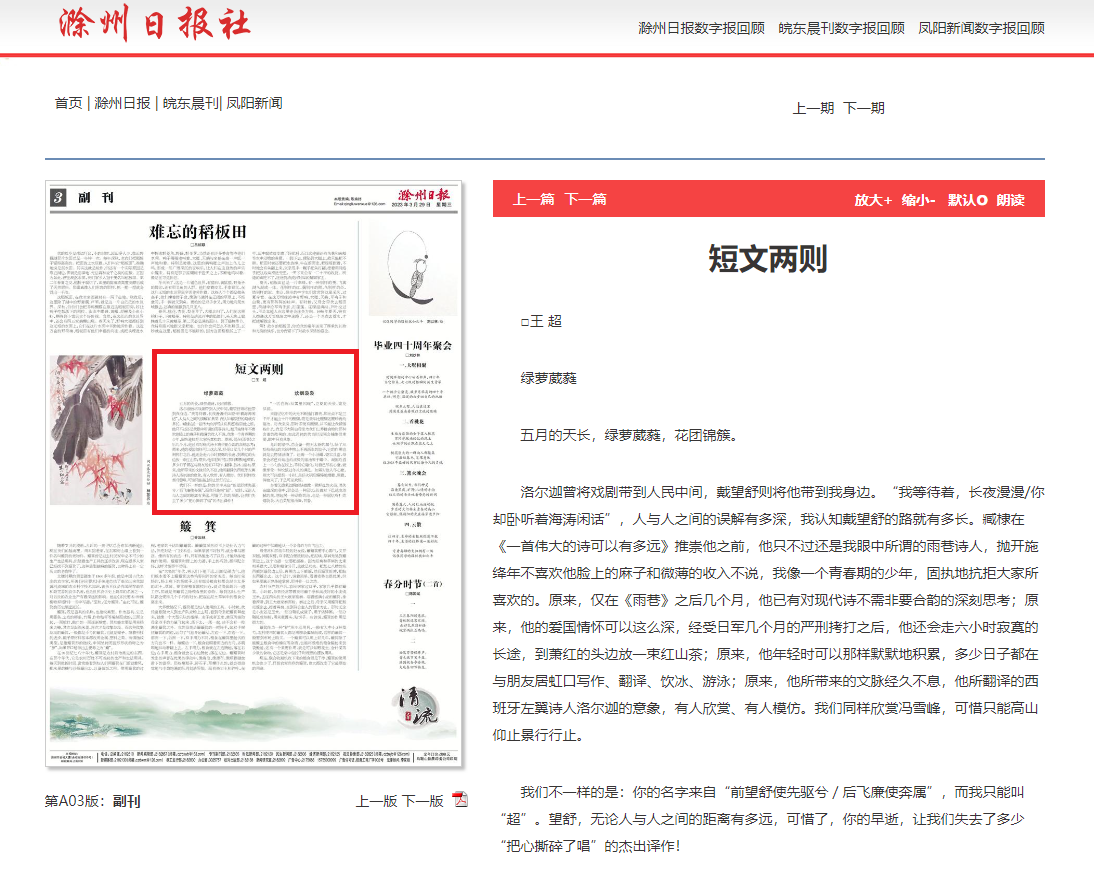The width and height of the screenshot is (1094, 889).
Task: Go to 上一期 issue
Action: pyautogui.click(x=814, y=108)
